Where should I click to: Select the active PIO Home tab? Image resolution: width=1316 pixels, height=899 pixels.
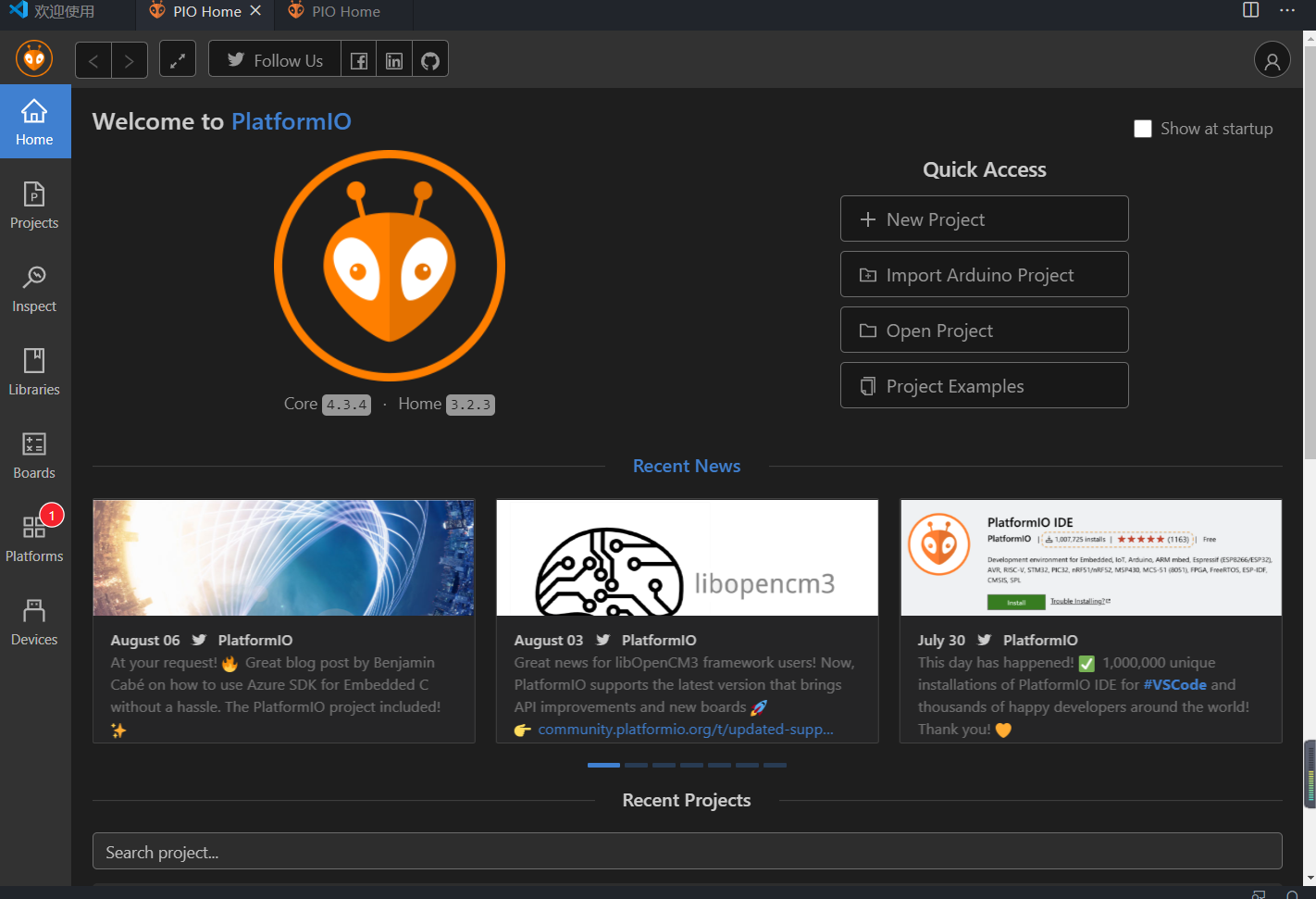tap(205, 11)
